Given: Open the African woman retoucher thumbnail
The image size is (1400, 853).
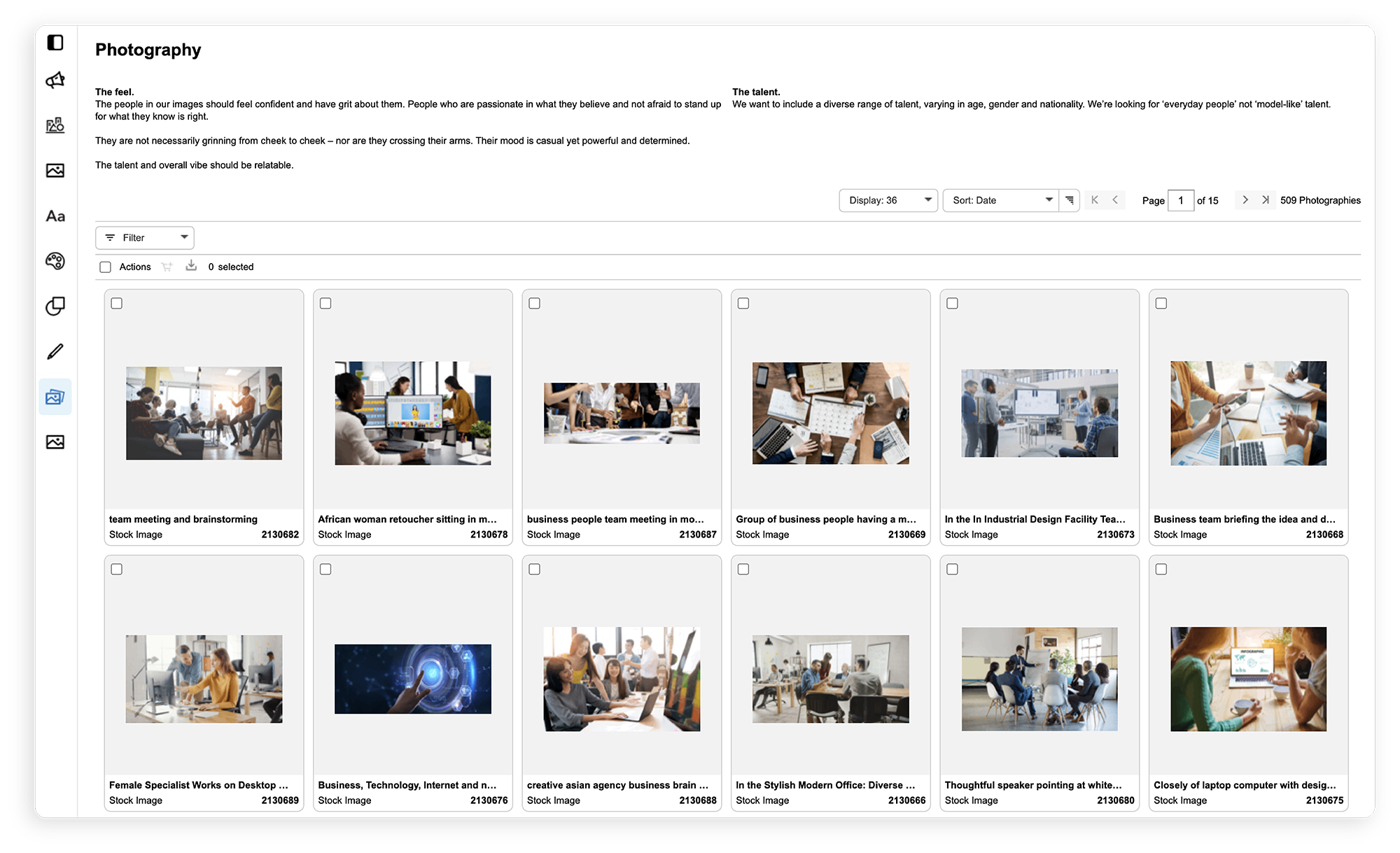Looking at the screenshot, I should coord(413,413).
